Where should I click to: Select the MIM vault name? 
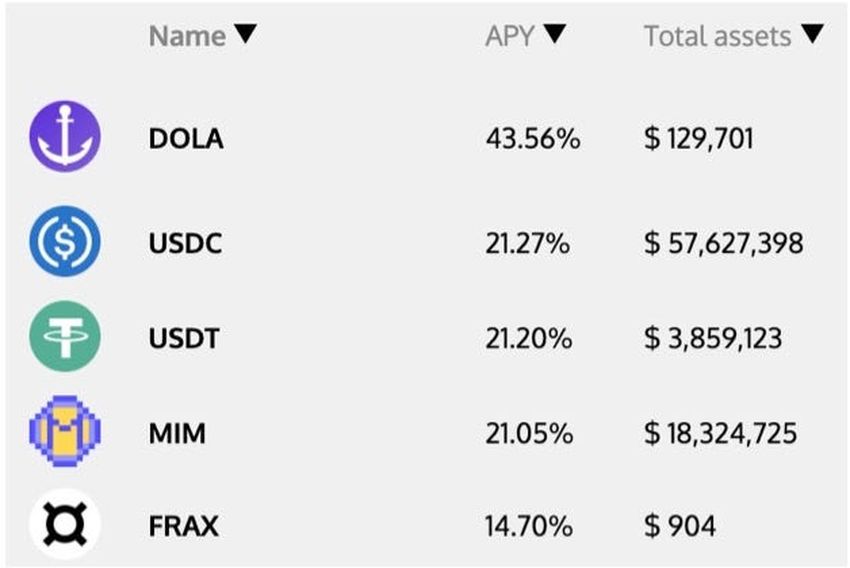click(177, 434)
